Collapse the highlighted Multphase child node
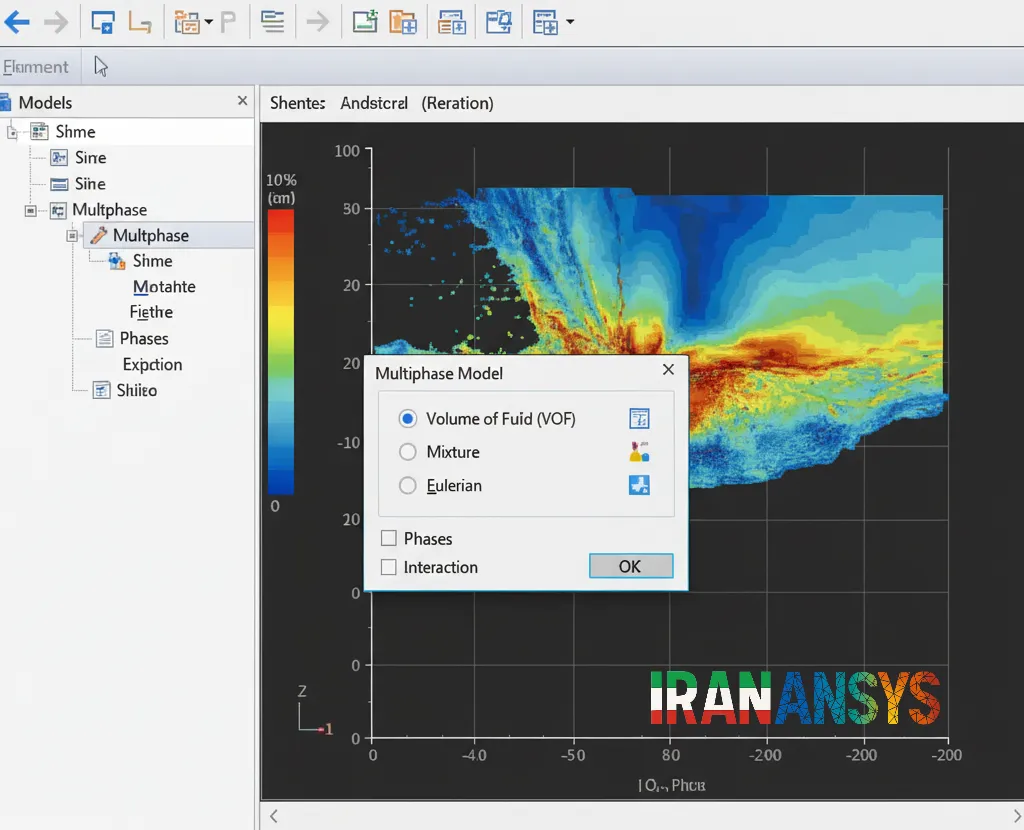The height and width of the screenshot is (830, 1024). pos(72,236)
